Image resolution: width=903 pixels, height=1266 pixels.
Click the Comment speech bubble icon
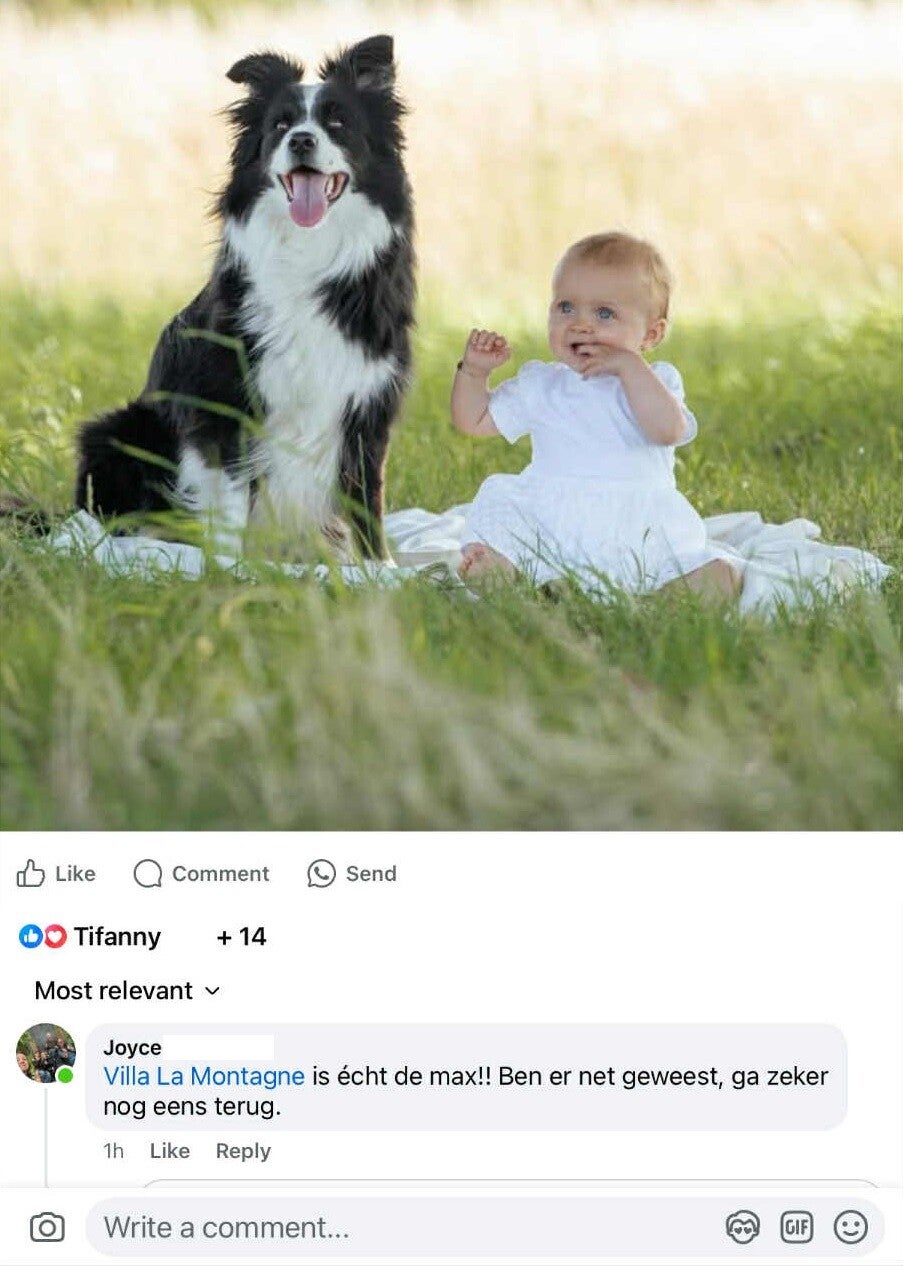click(148, 873)
